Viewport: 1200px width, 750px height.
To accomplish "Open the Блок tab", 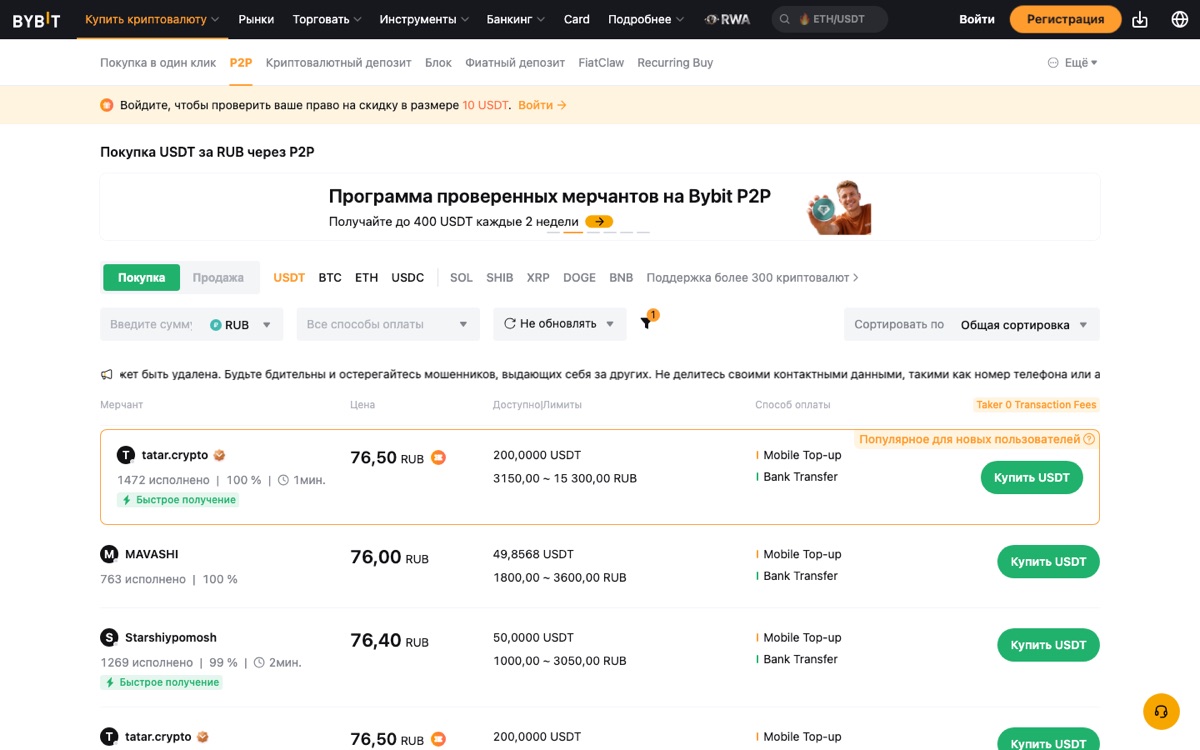I will (x=438, y=63).
